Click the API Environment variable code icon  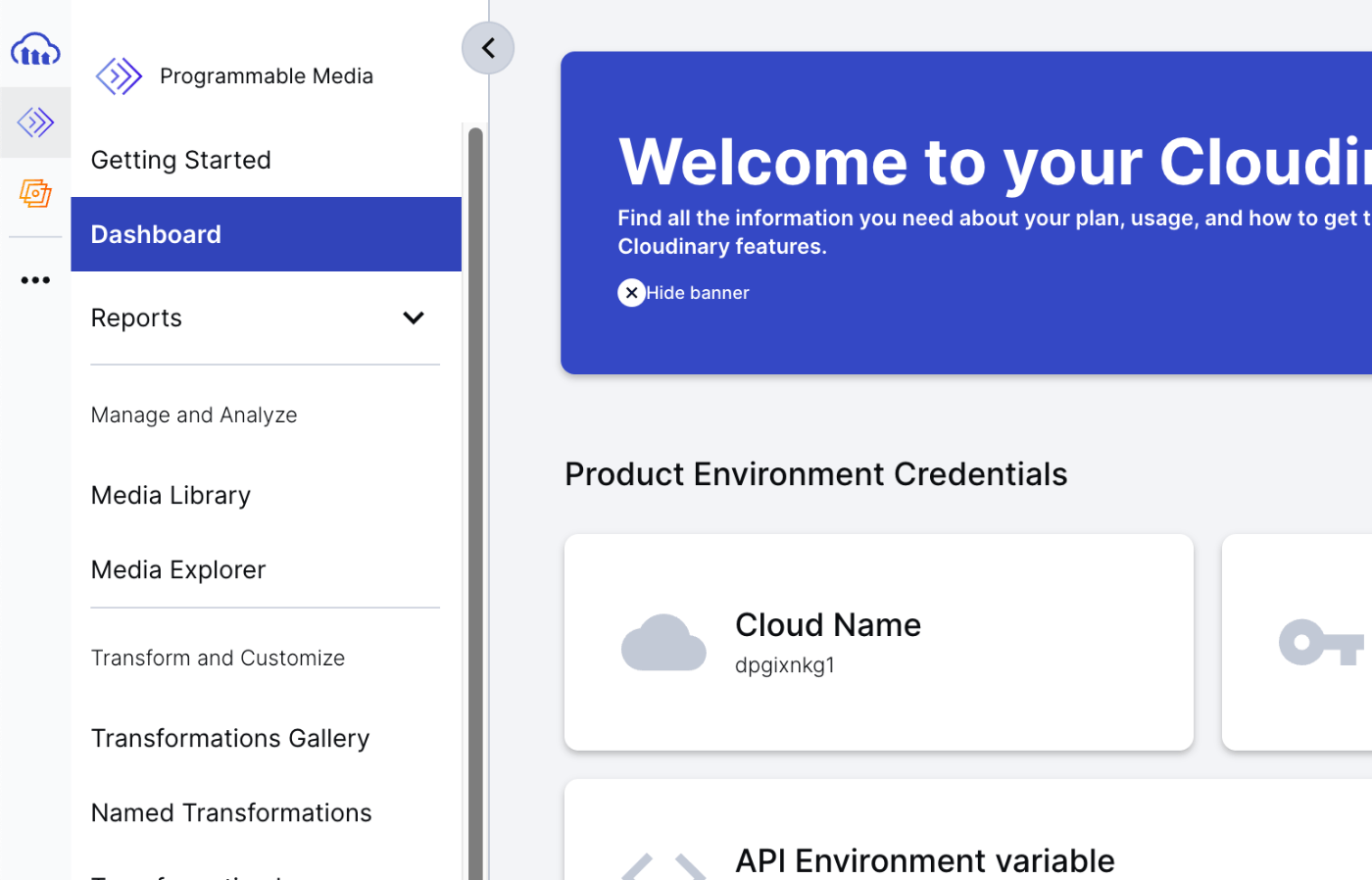663,866
